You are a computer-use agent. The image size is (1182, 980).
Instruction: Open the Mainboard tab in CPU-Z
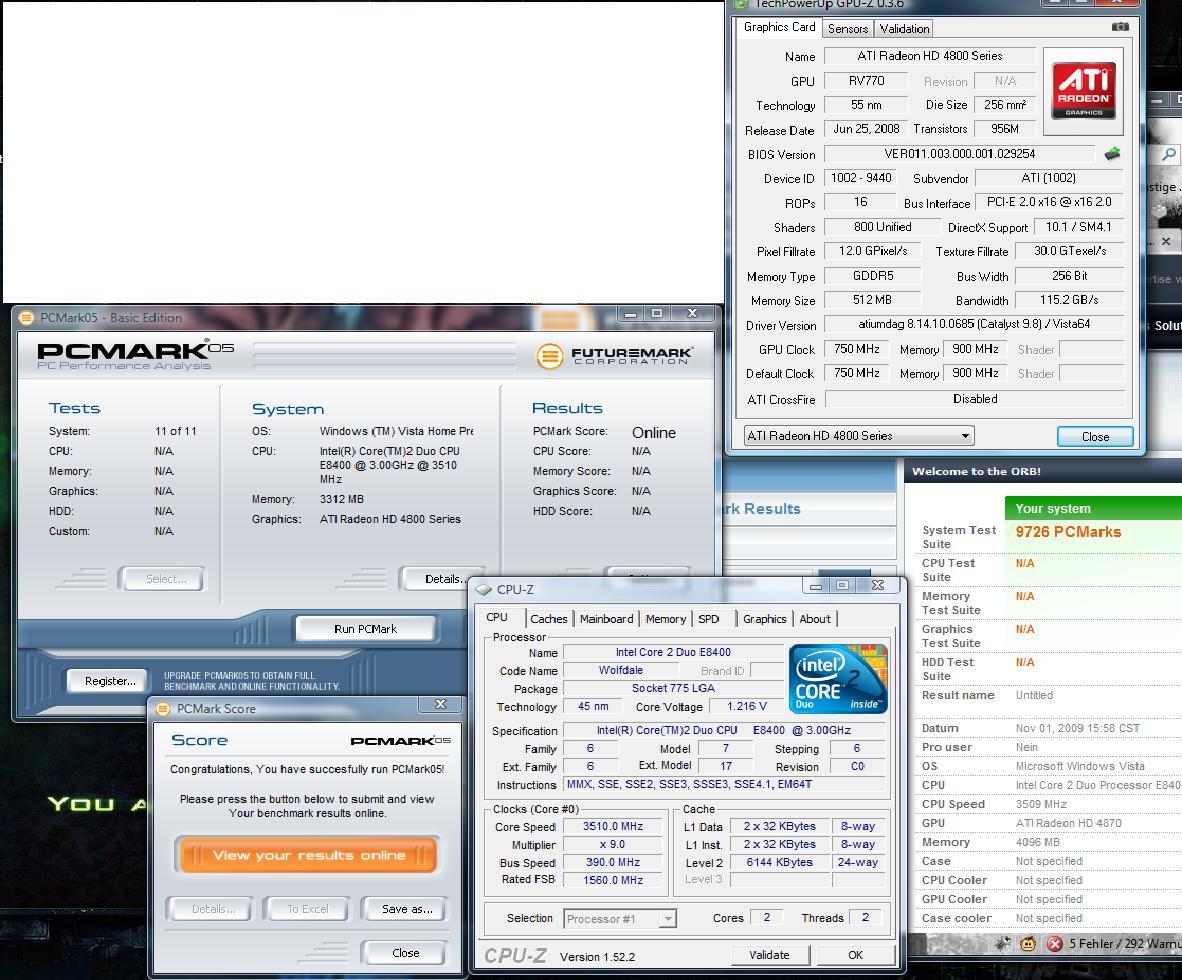pyautogui.click(x=606, y=619)
